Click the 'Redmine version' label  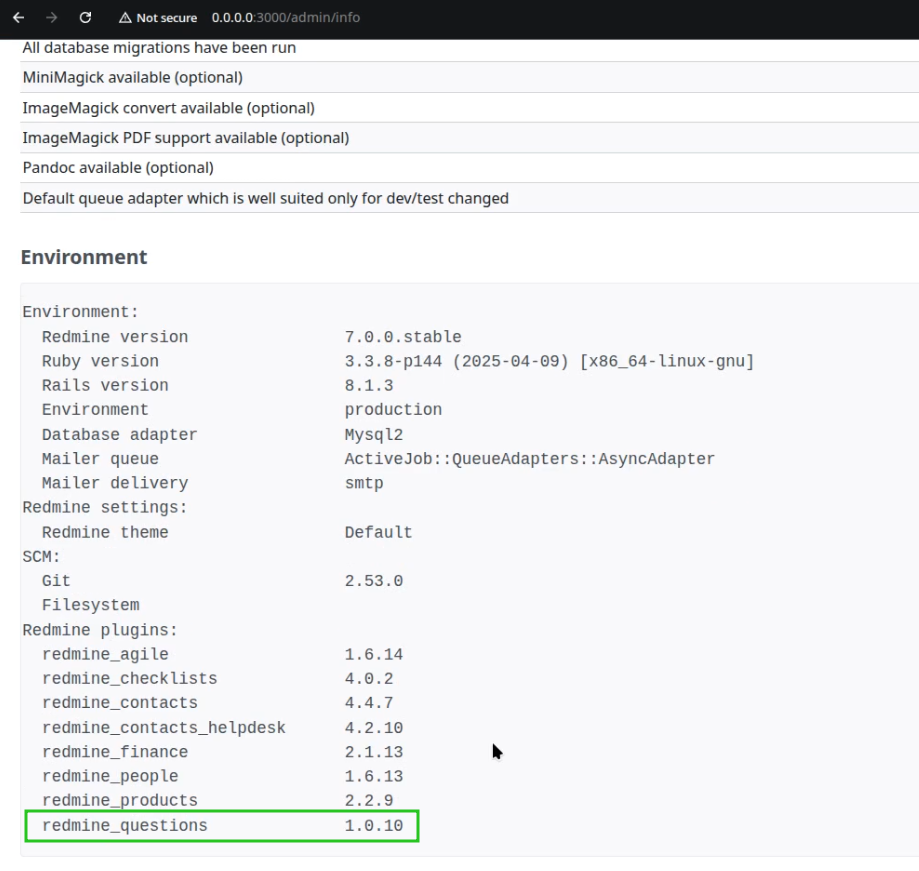click(x=115, y=337)
